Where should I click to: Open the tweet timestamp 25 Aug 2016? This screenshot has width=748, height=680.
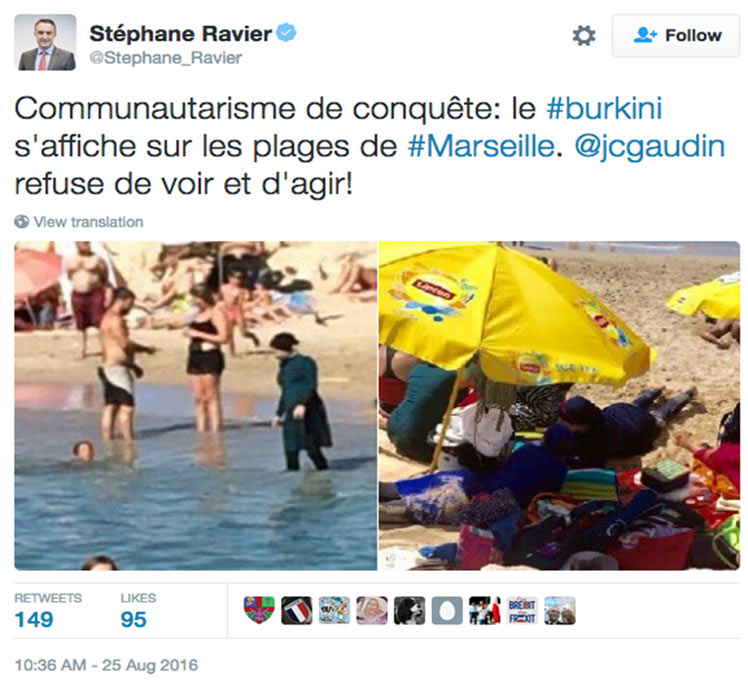(106, 665)
